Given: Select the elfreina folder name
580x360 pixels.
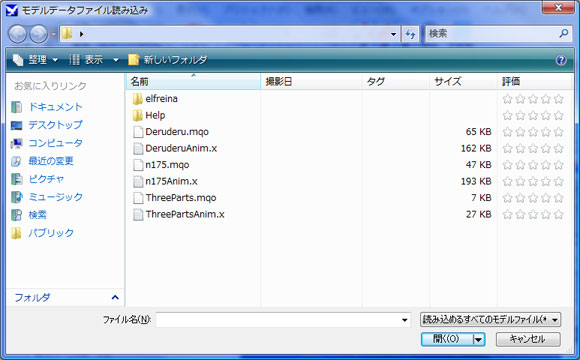Looking at the screenshot, I should tap(161, 99).
